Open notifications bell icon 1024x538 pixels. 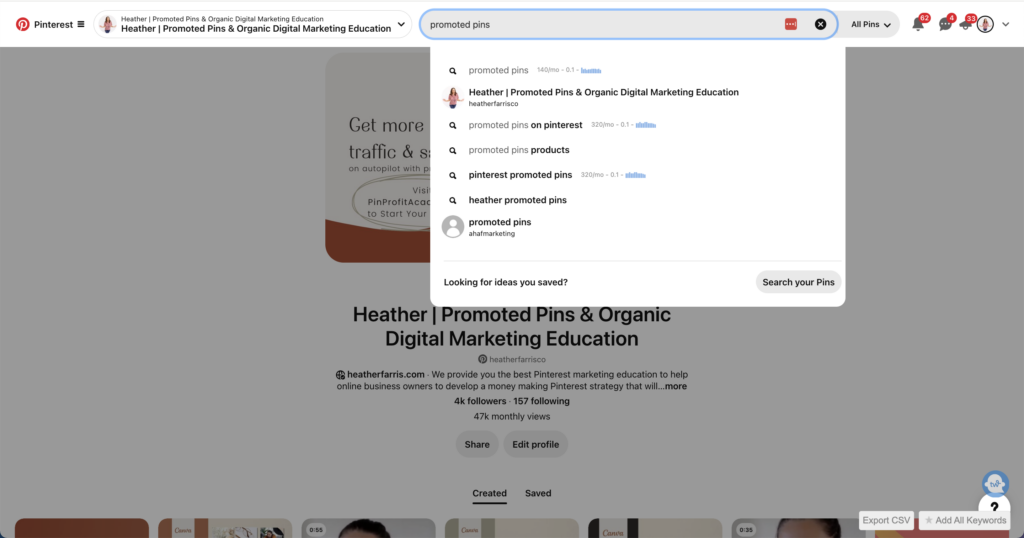(918, 25)
